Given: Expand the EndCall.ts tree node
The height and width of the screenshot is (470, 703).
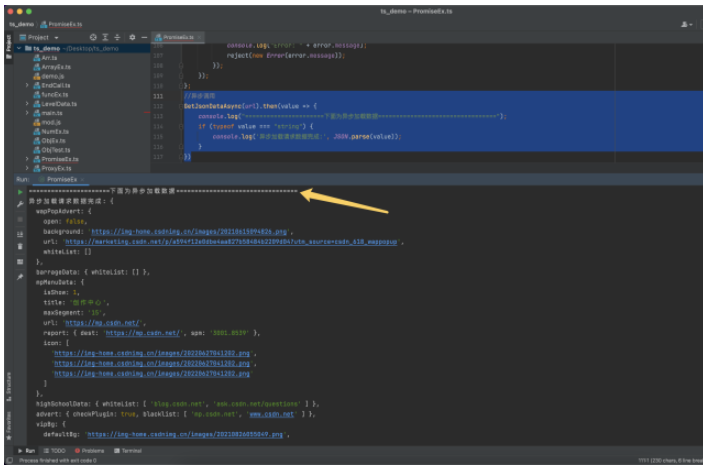Looking at the screenshot, I should 28,85.
